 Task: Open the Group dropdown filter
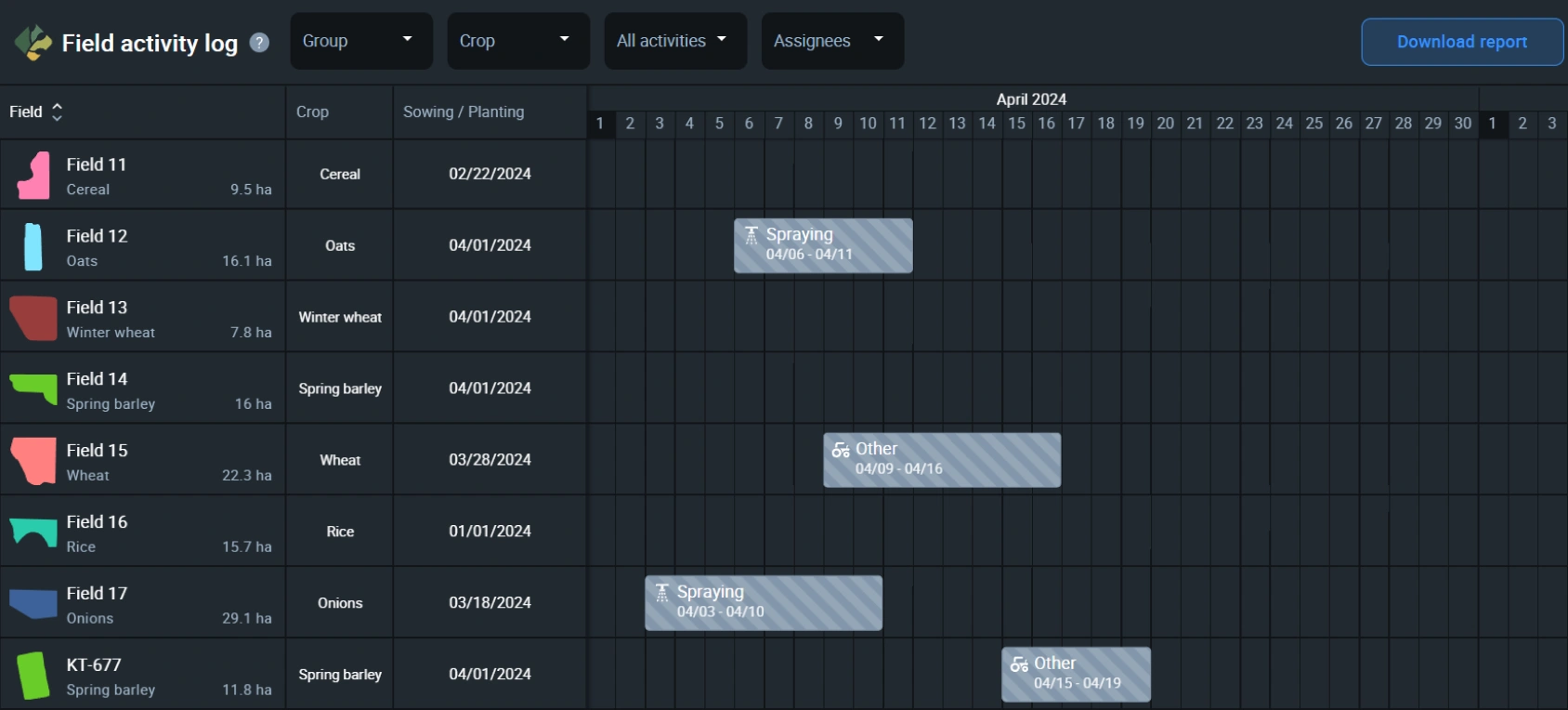click(361, 41)
